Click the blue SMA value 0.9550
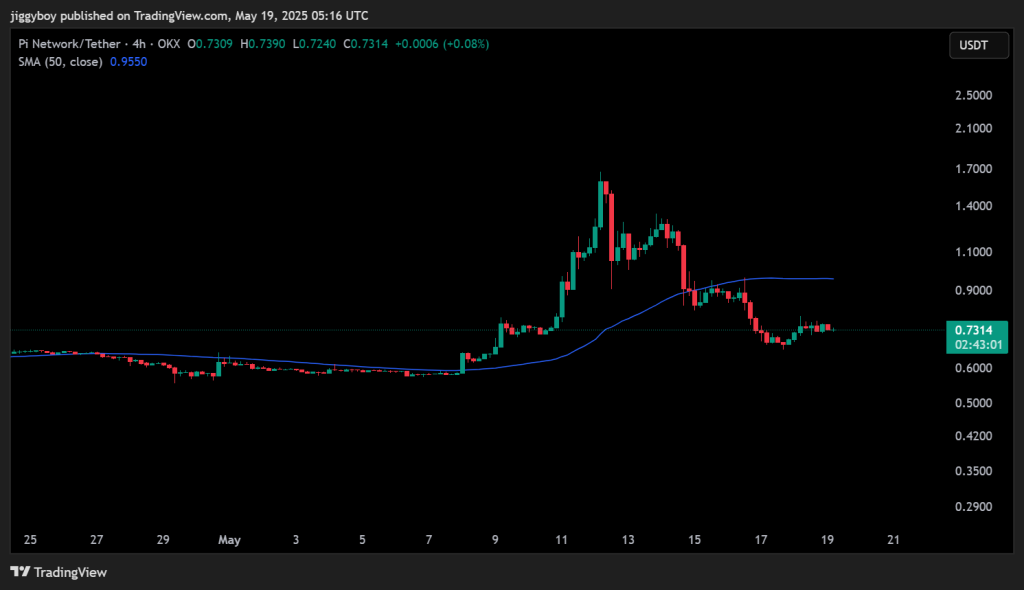The image size is (1024, 590). [141, 62]
